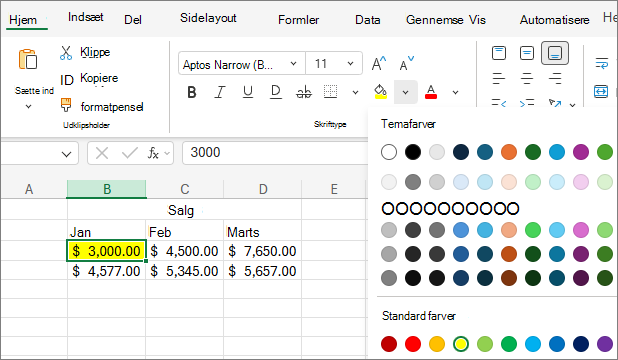The height and width of the screenshot is (360, 618).
Task: Open the borders dropdown arrow
Action: click(x=355, y=93)
